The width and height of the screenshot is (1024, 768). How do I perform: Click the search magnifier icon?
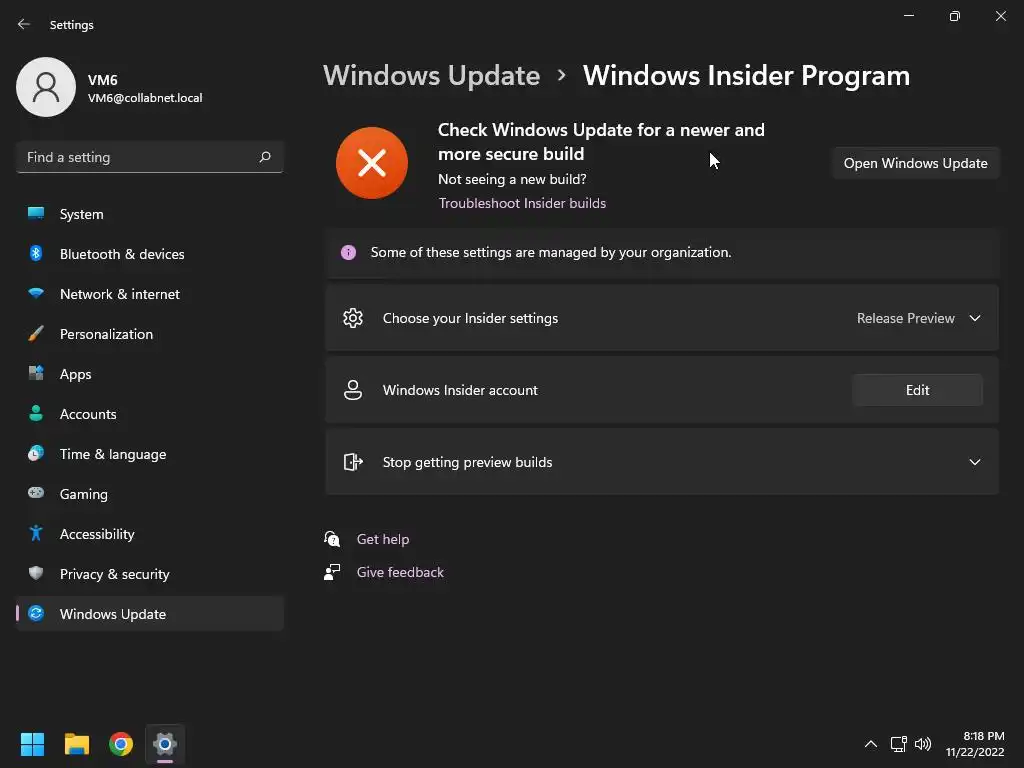click(265, 157)
